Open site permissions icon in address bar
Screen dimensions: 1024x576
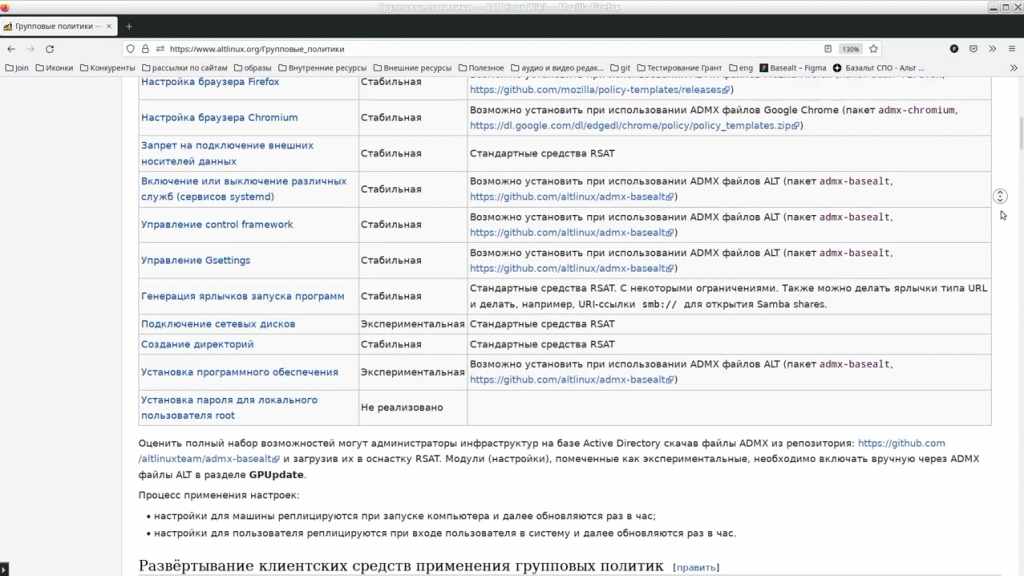click(x=160, y=49)
